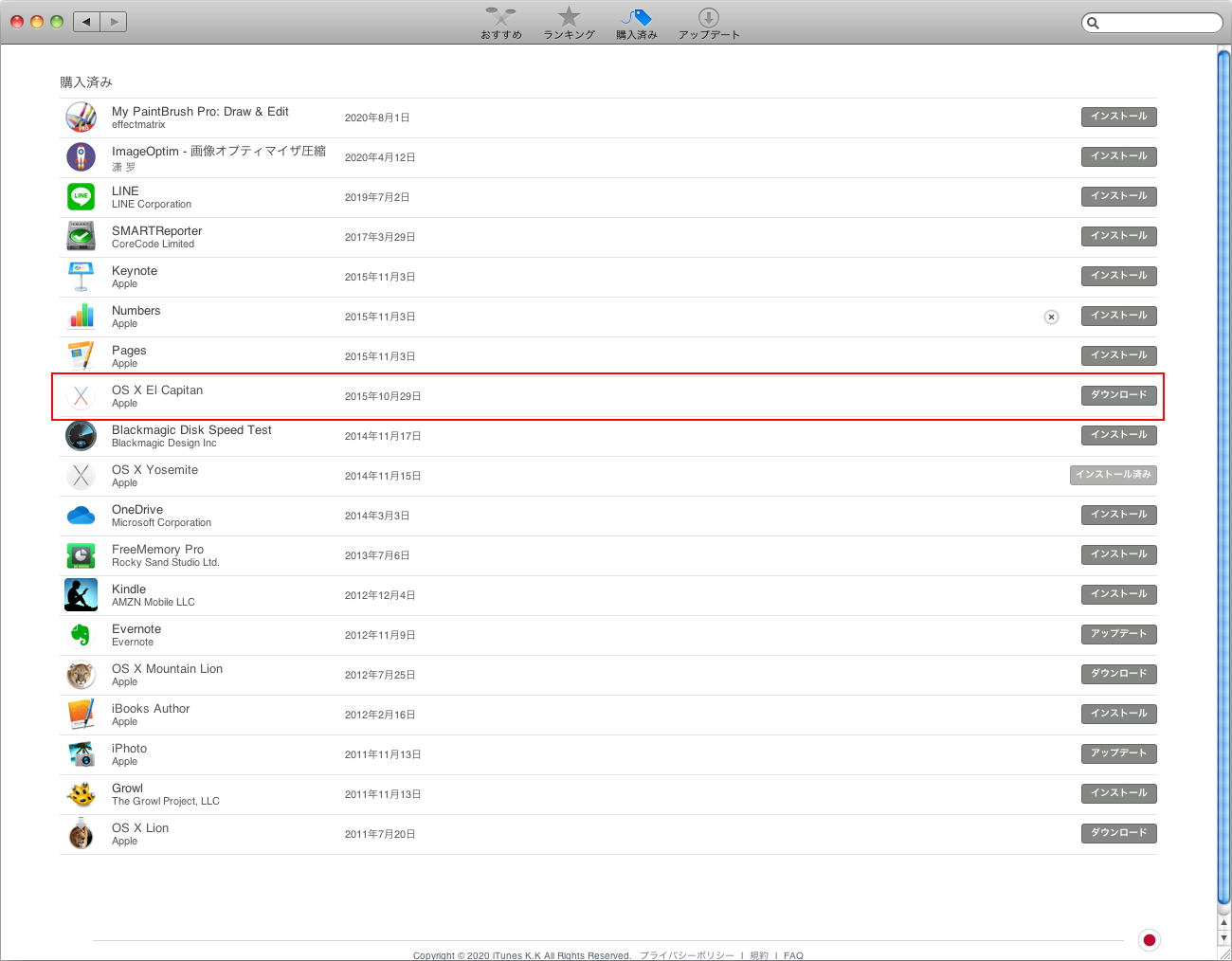Open the アップデート tab
This screenshot has width=1232, height=961.
(708, 23)
